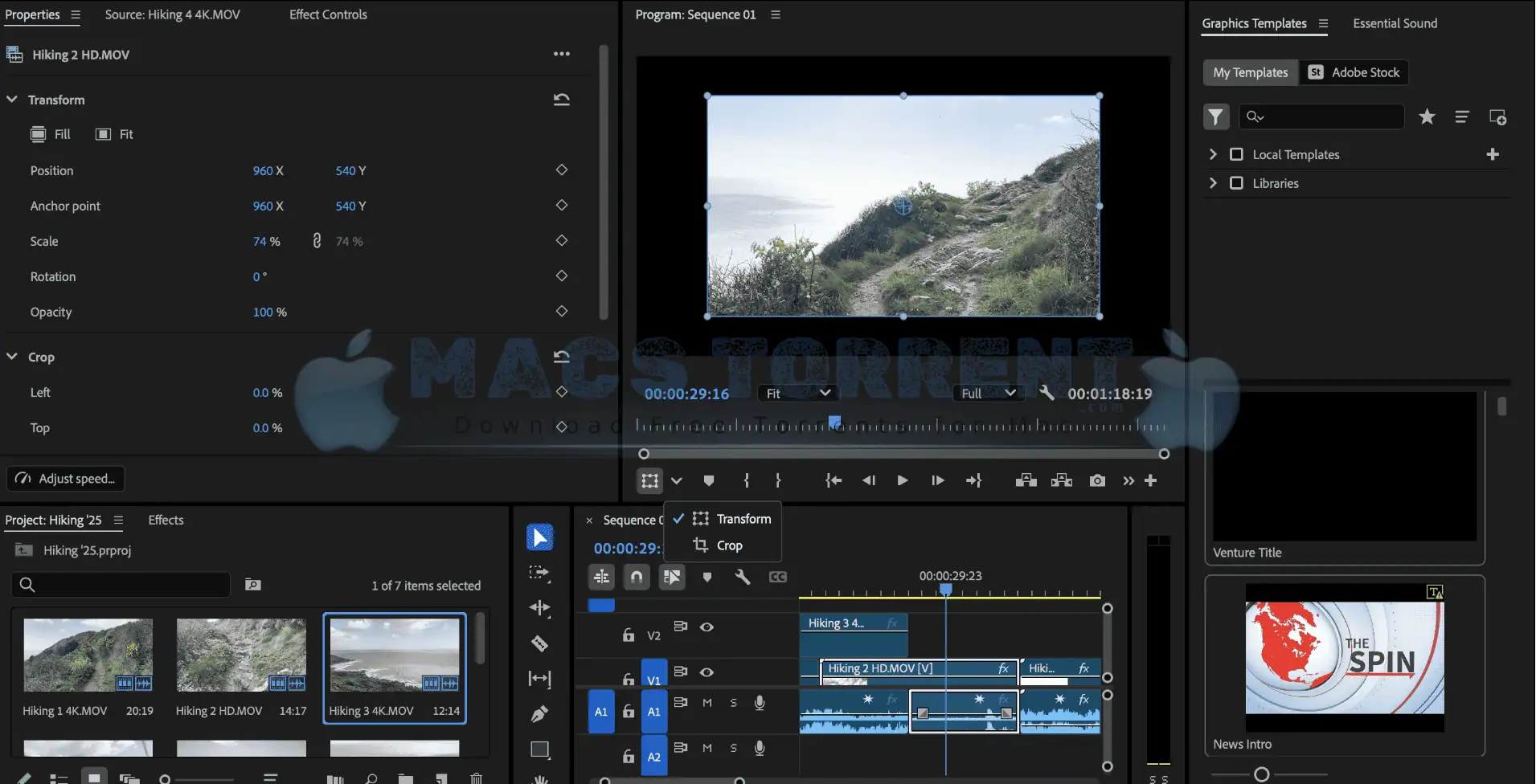Reset the Transform properties
Screen dimensions: 1536x784
pos(561,100)
